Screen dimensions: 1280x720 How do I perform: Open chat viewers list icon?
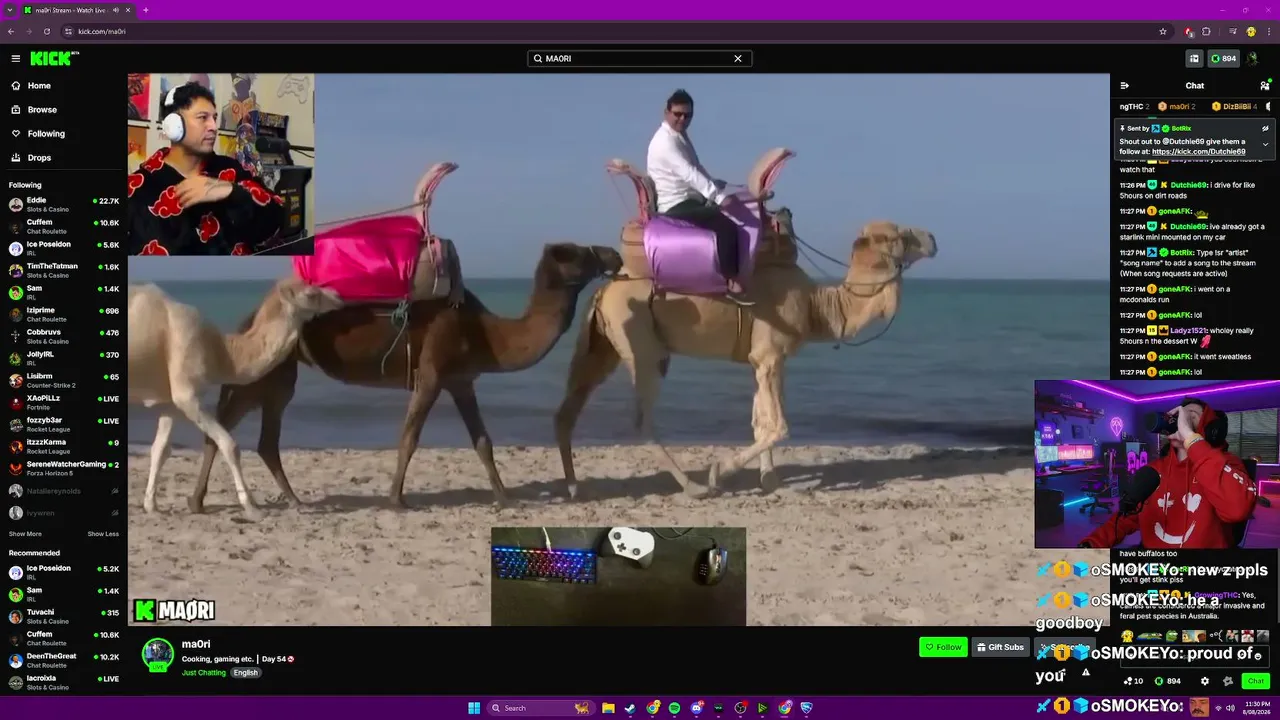coord(1264,86)
